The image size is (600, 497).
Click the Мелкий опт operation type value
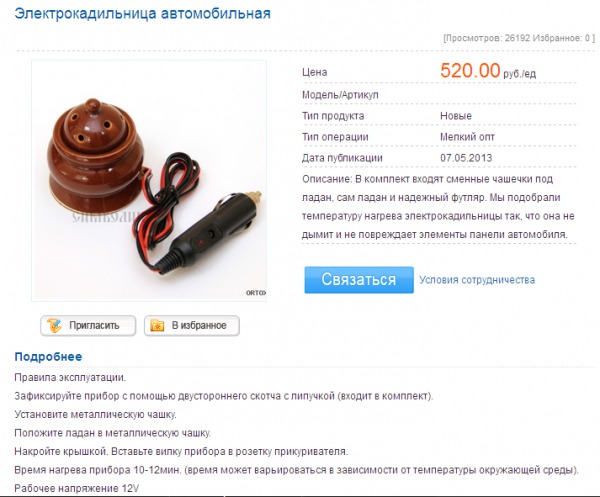click(x=467, y=137)
